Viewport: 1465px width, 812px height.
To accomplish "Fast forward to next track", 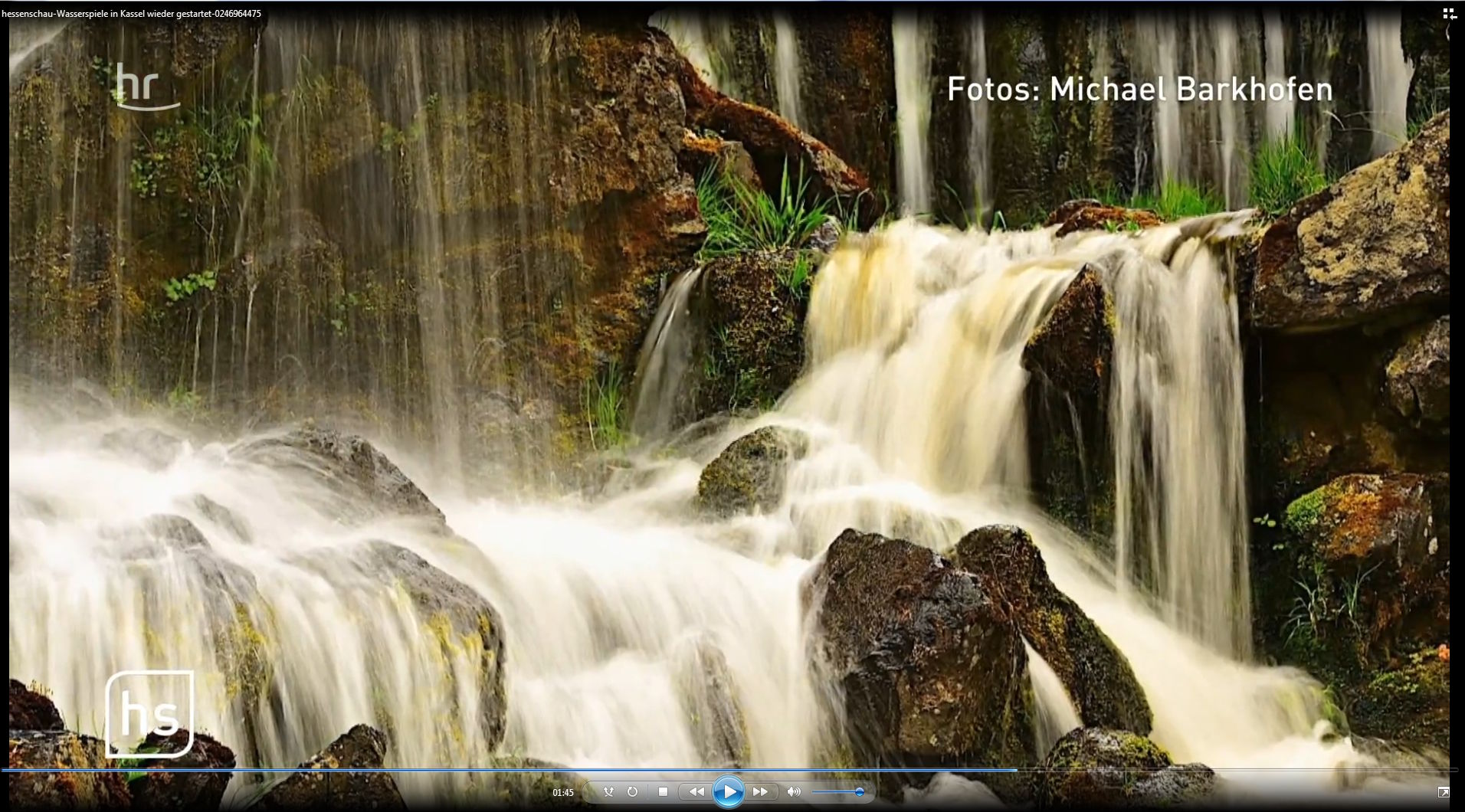I will [x=761, y=791].
